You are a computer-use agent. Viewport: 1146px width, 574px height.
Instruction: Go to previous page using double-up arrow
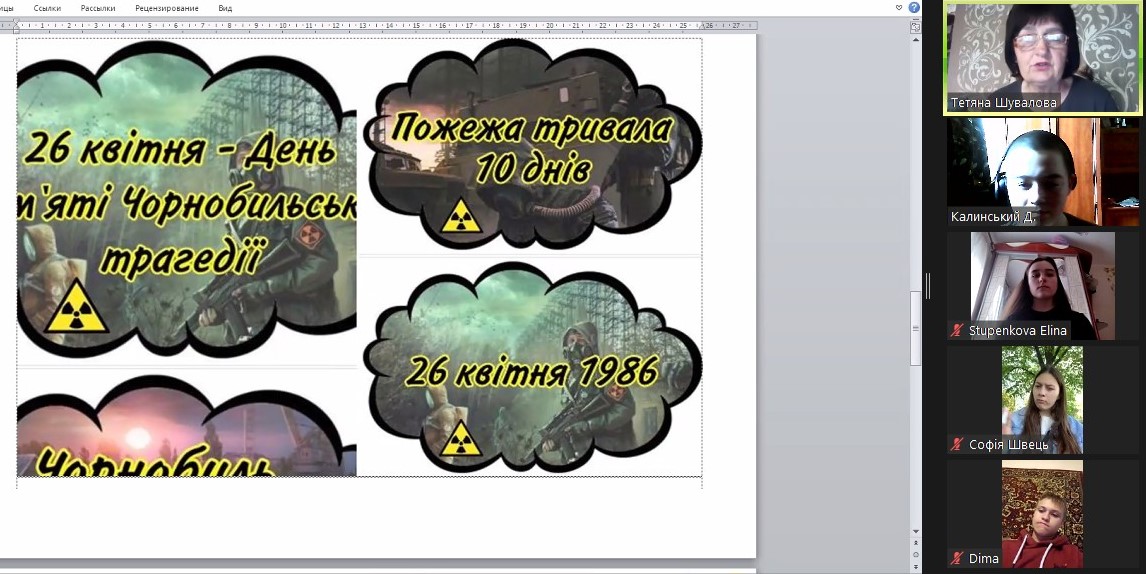916,543
